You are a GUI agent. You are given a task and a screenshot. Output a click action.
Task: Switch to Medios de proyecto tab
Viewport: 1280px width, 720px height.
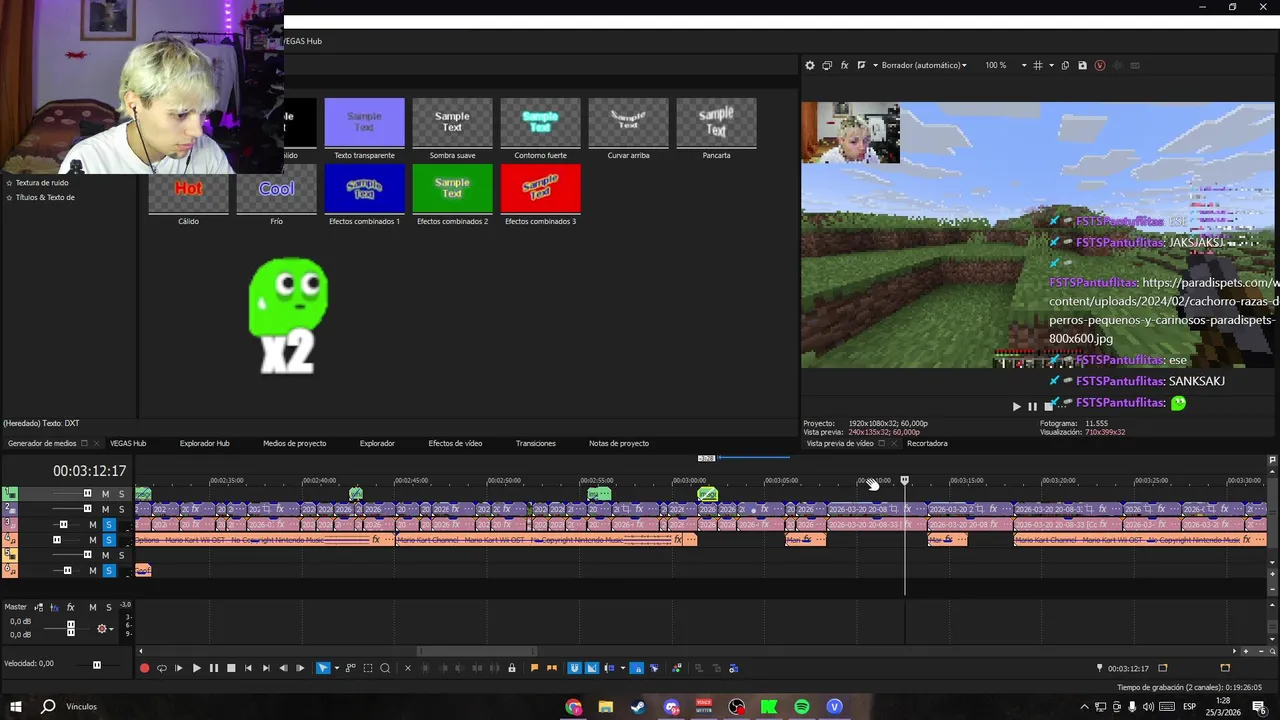click(x=294, y=443)
